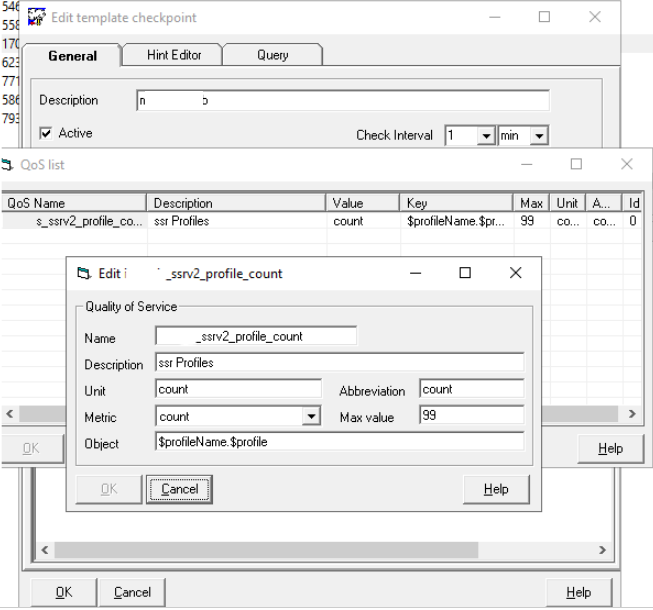Switch to the Hint Editor tab

(x=172, y=56)
